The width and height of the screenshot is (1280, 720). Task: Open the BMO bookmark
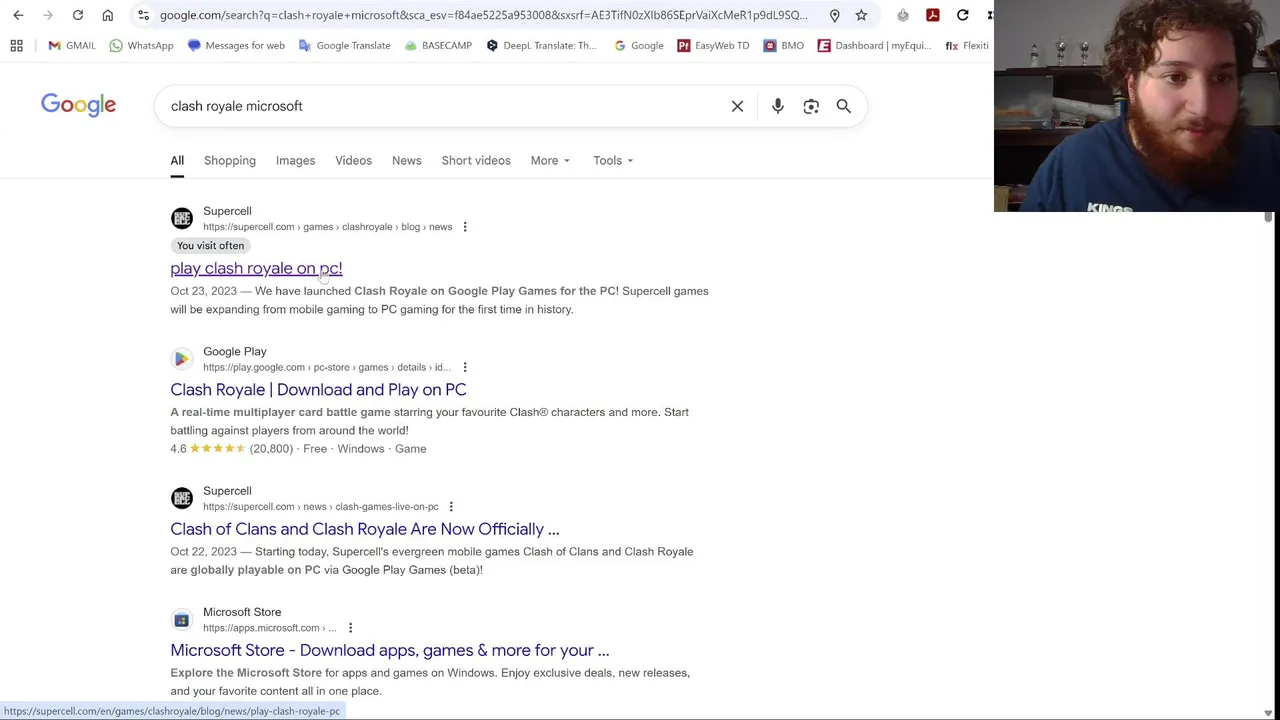click(783, 45)
